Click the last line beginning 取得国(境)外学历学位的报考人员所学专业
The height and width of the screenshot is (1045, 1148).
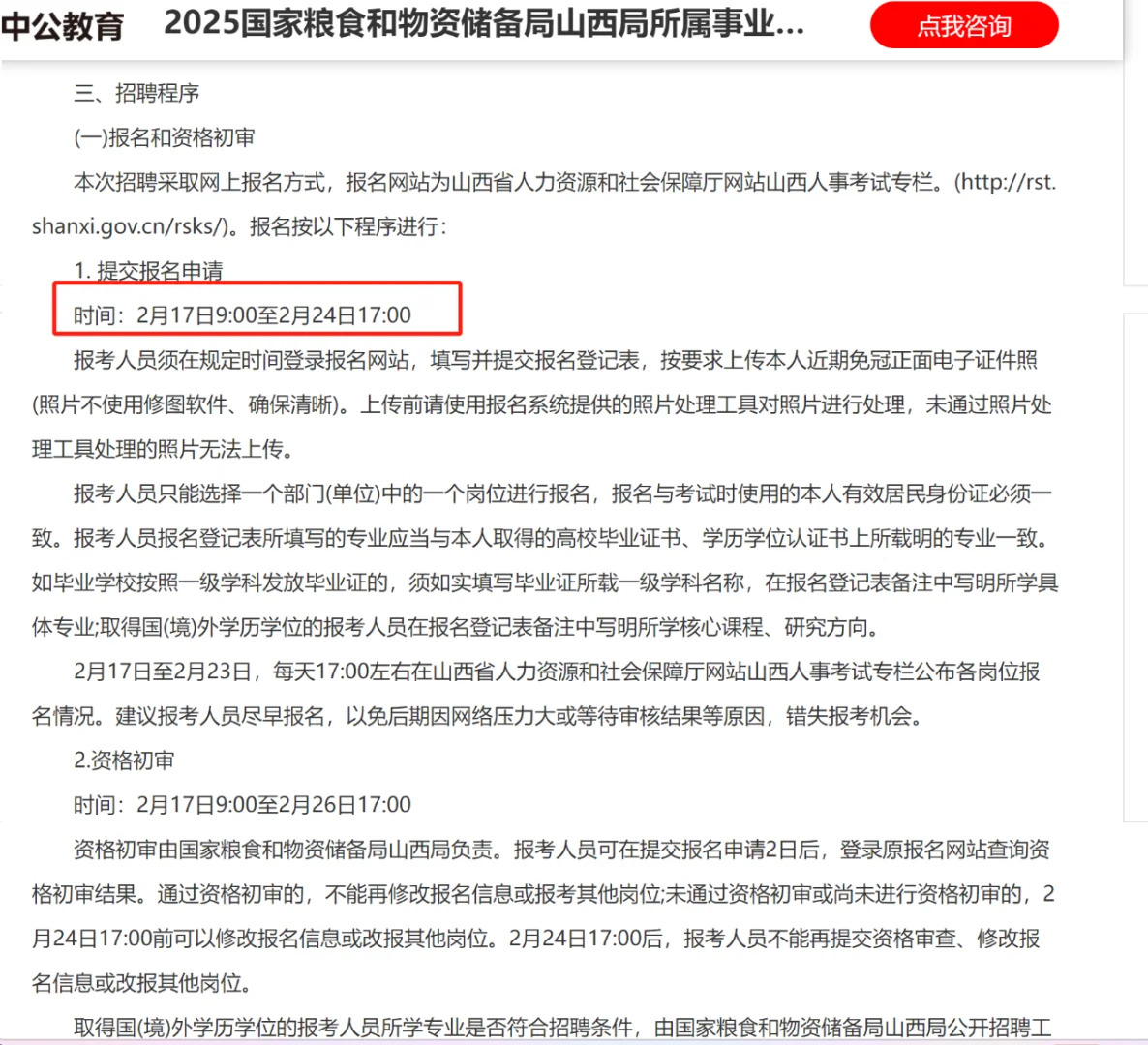click(562, 1028)
